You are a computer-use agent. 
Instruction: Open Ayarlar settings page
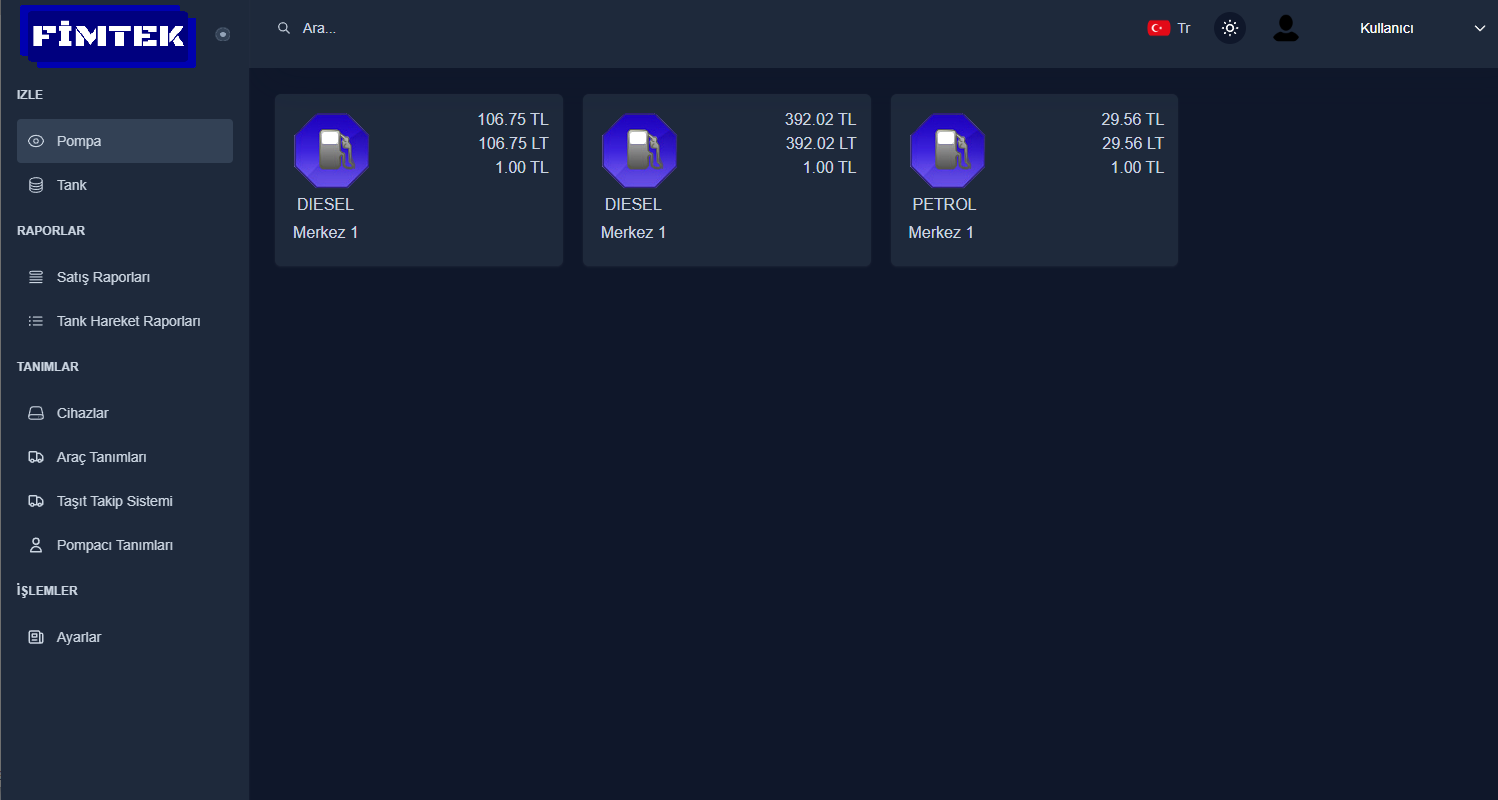[79, 637]
